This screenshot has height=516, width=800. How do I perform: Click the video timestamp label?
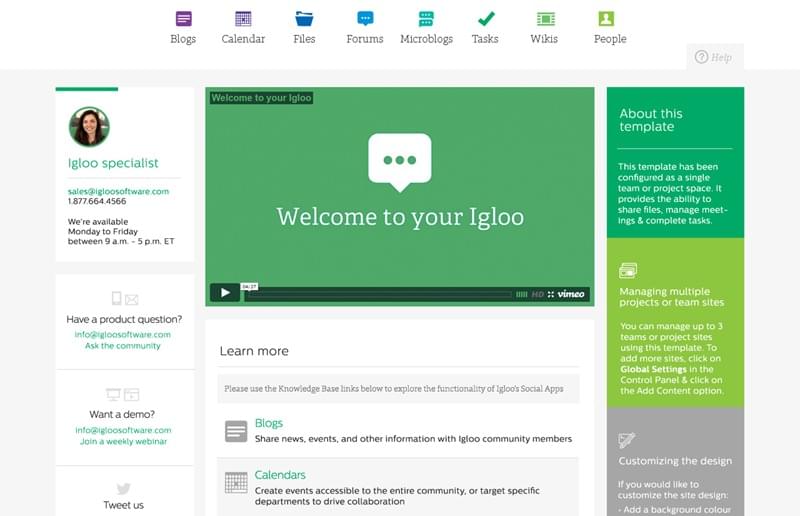click(249, 287)
